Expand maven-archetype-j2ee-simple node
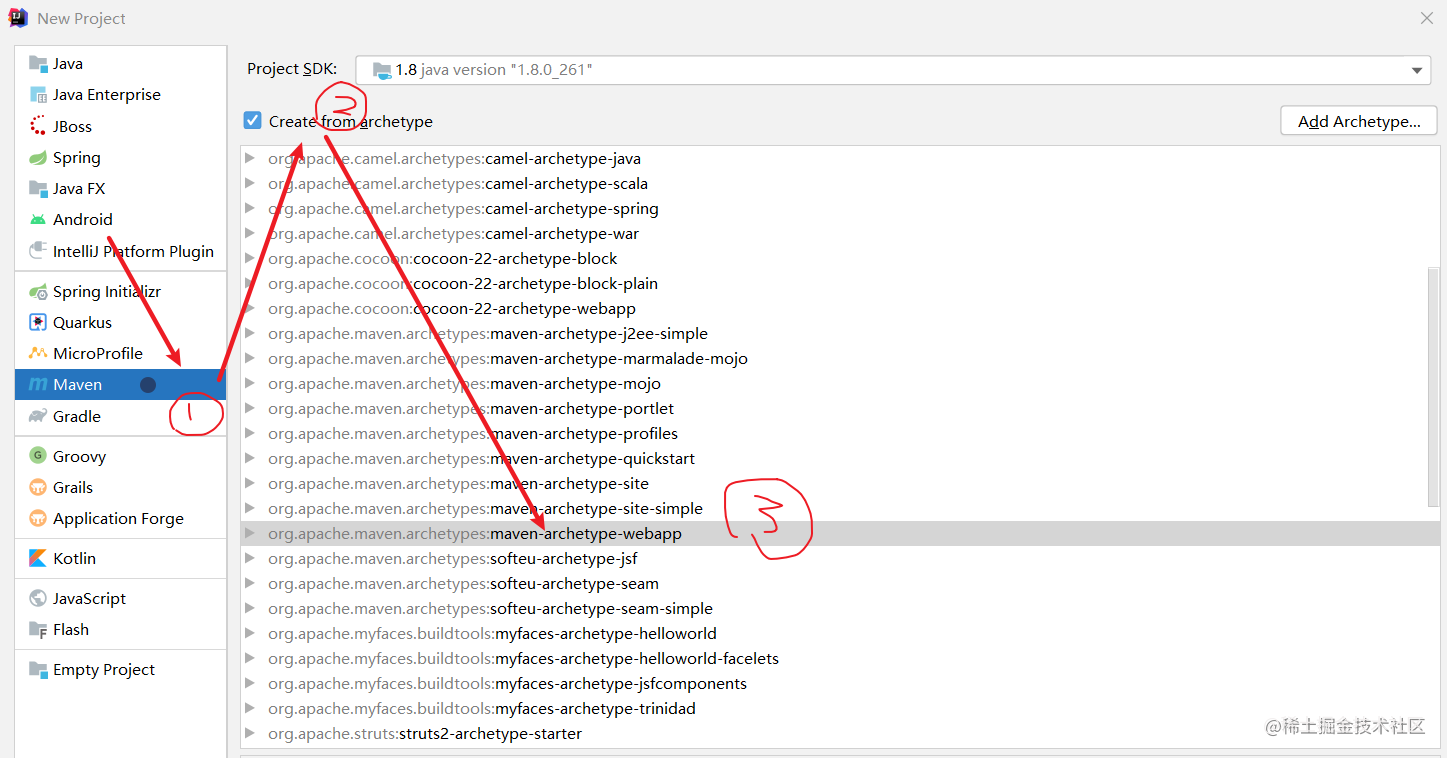Screen dimensions: 1447x758 coord(250,334)
